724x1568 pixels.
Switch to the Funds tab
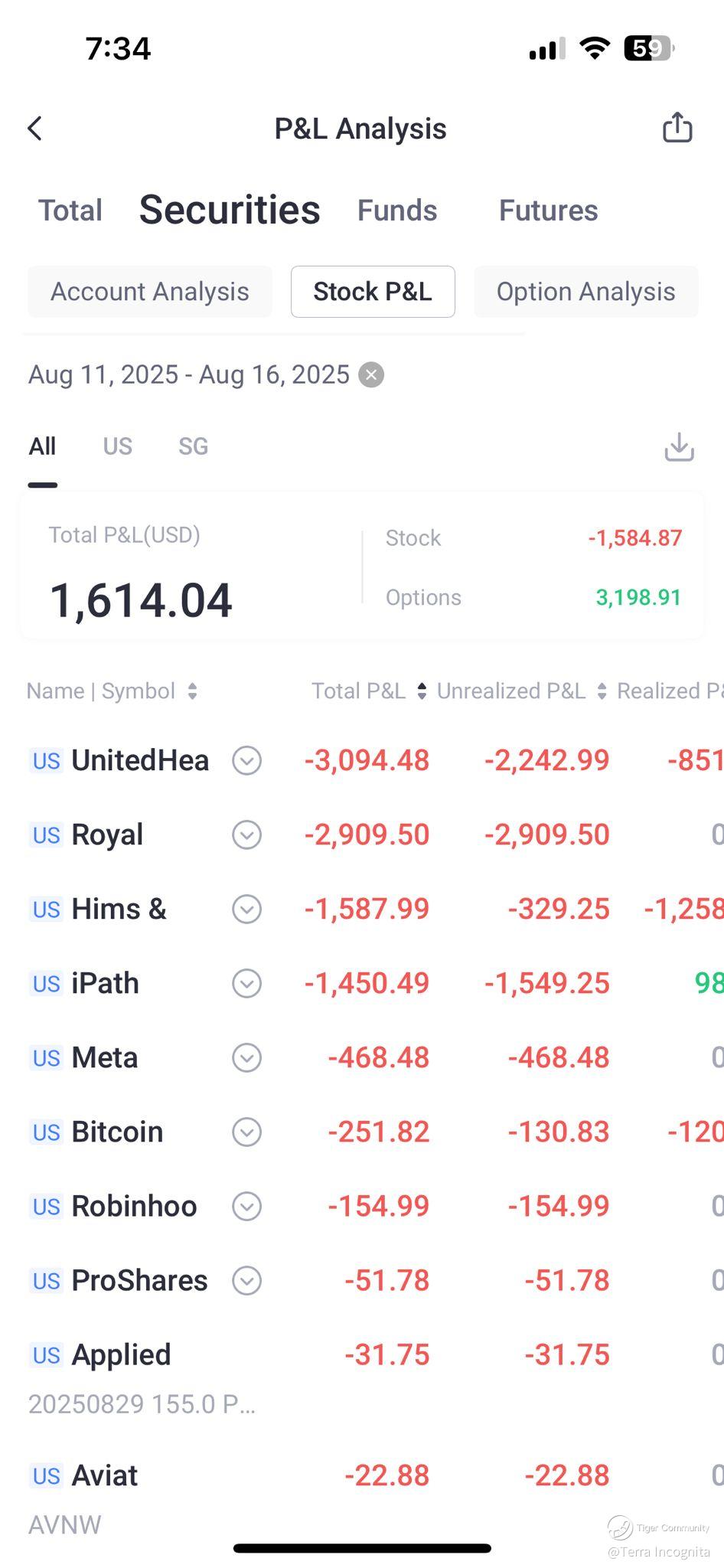coord(397,211)
